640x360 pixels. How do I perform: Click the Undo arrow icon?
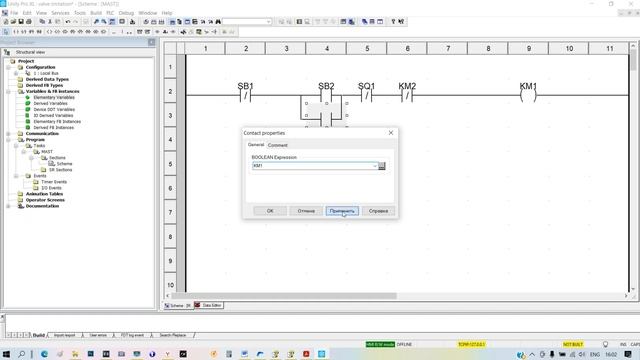pos(68,21)
